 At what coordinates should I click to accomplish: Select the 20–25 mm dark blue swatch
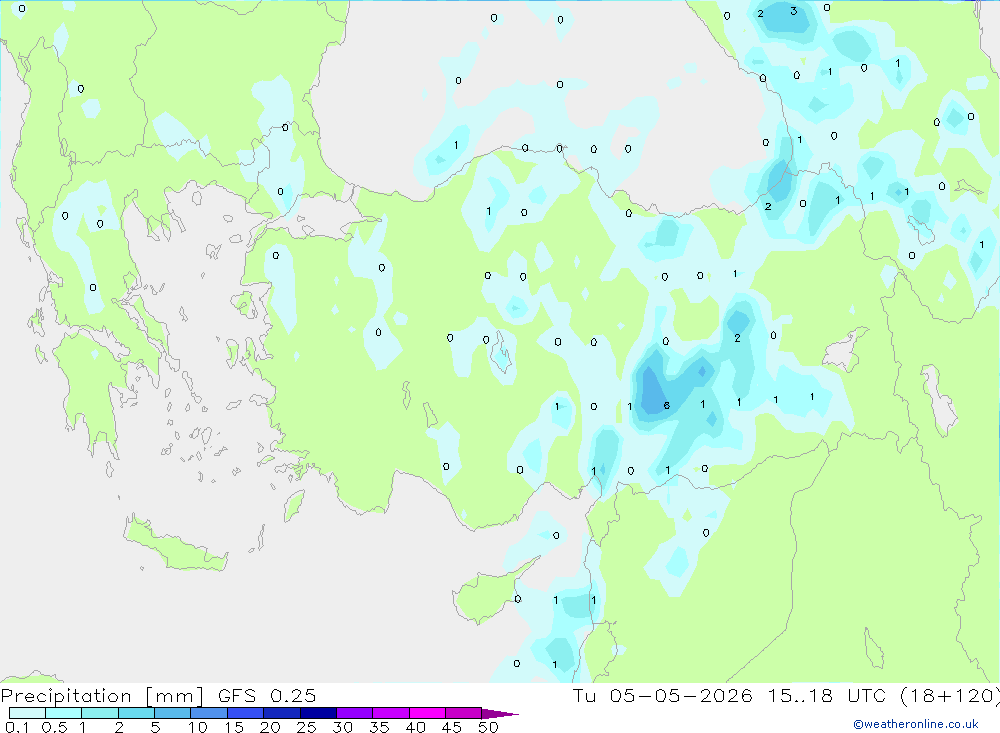coord(282,713)
